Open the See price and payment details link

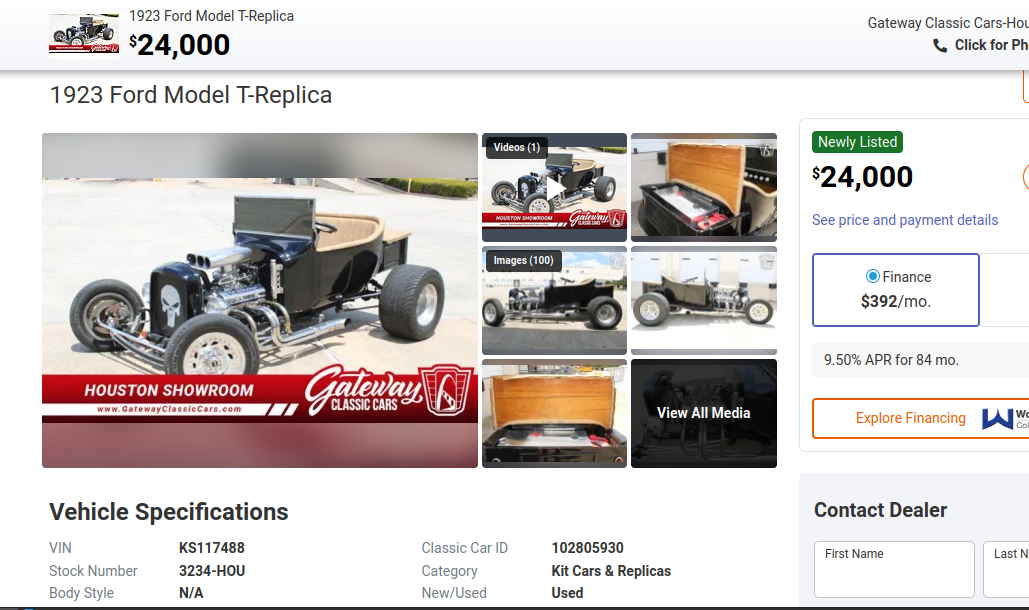[x=904, y=220]
